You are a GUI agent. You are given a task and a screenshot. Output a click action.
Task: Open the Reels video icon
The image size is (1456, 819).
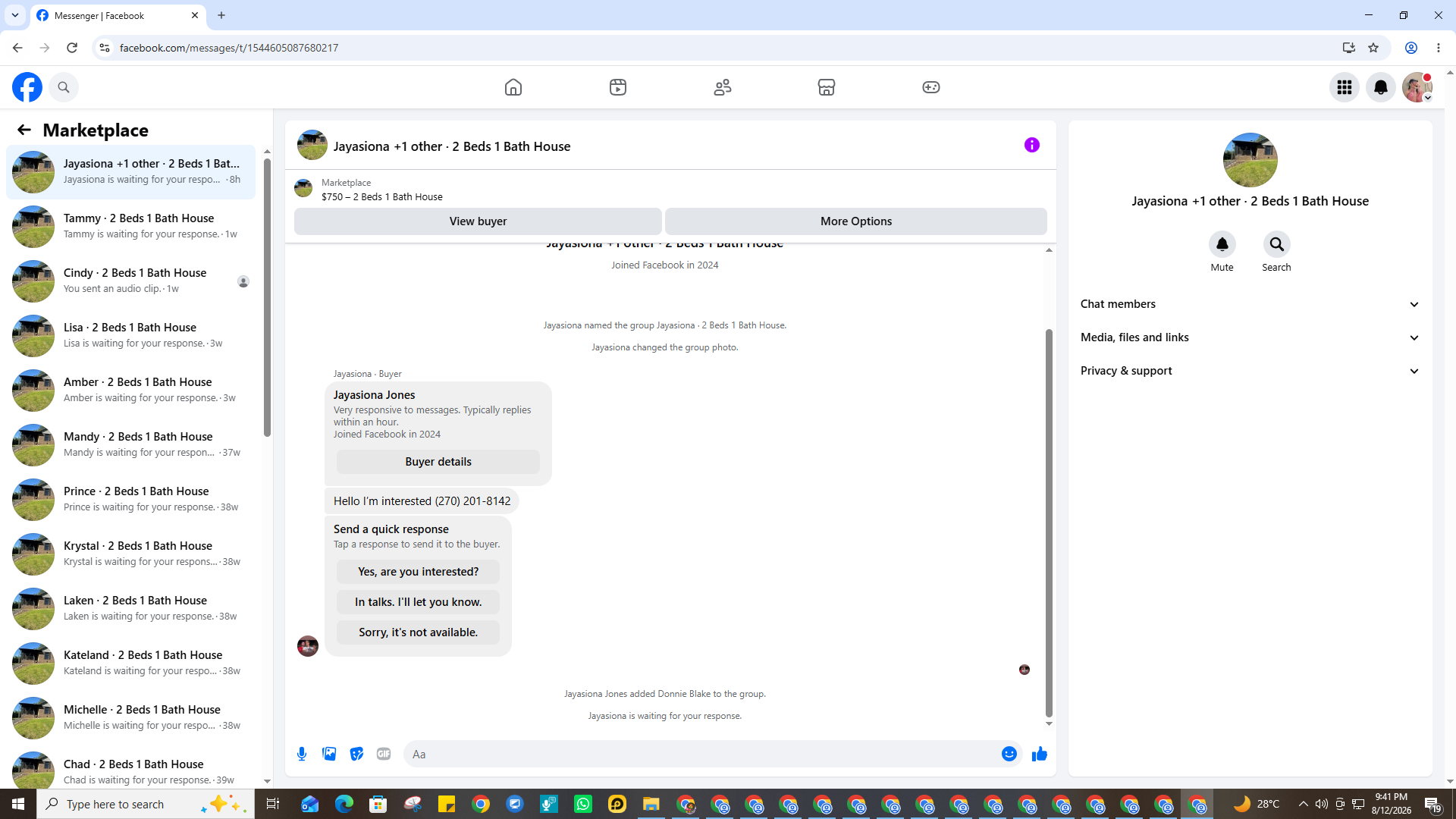618,87
